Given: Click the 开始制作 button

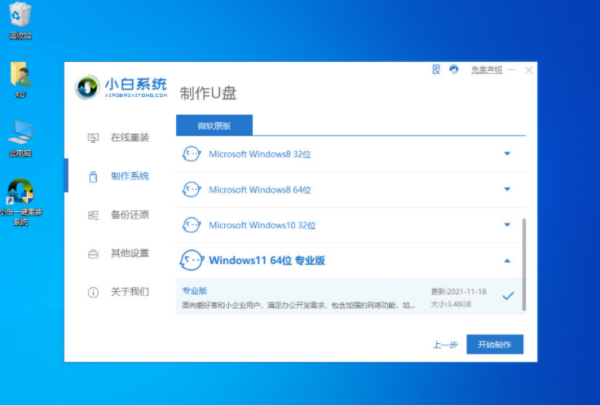Looking at the screenshot, I should click(495, 345).
